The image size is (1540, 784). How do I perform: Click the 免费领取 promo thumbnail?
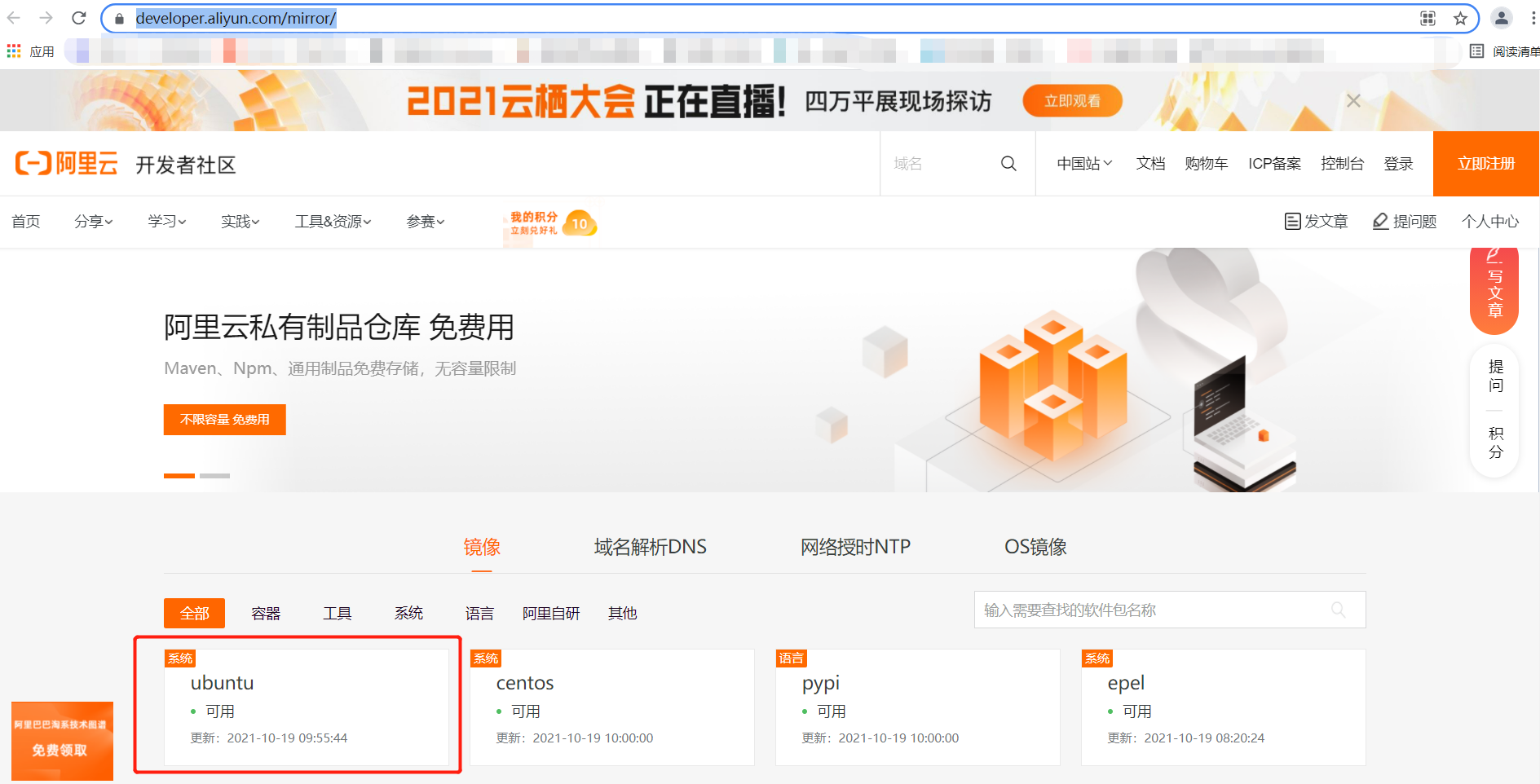[62, 741]
